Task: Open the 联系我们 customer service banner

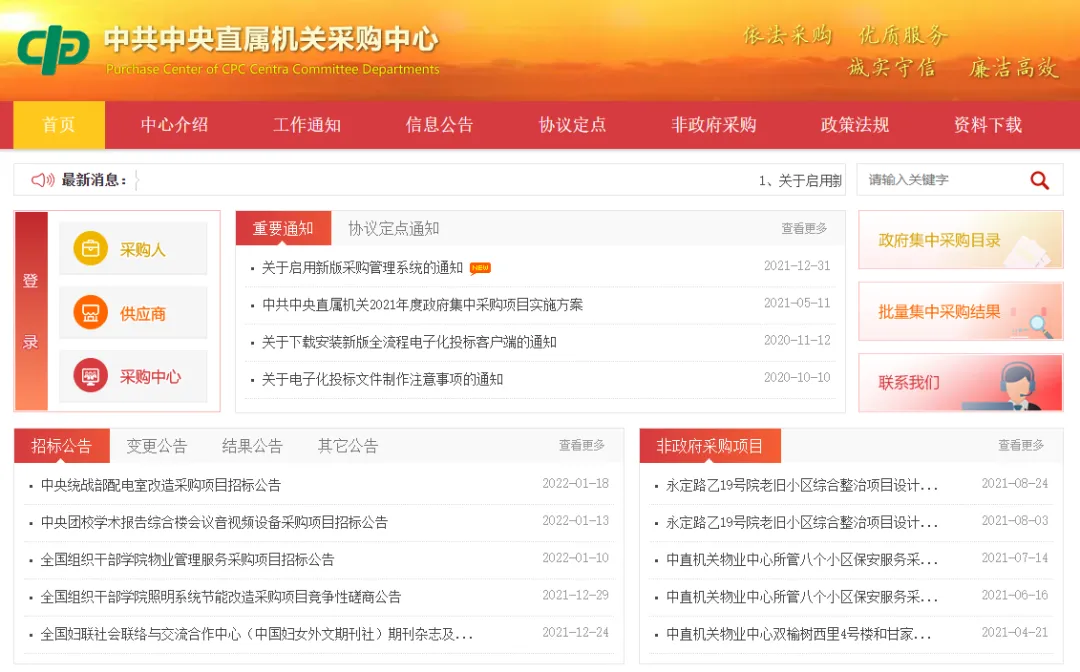Action: click(960, 383)
